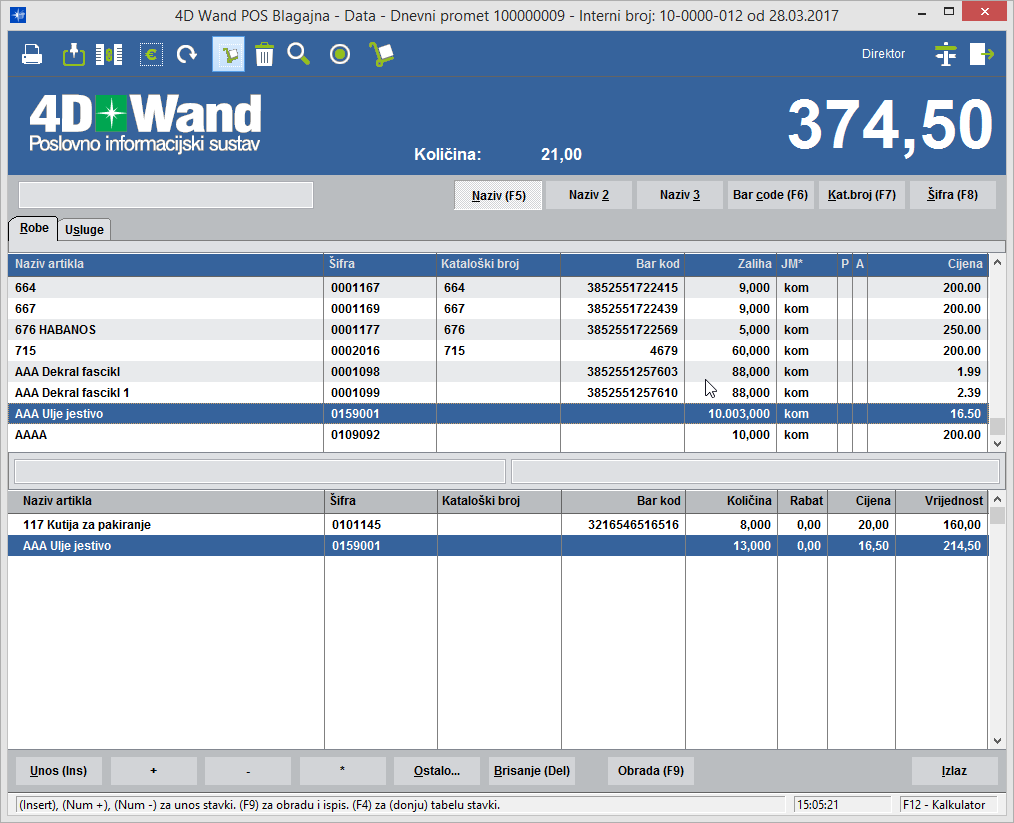Click the article search input field

pos(166,195)
